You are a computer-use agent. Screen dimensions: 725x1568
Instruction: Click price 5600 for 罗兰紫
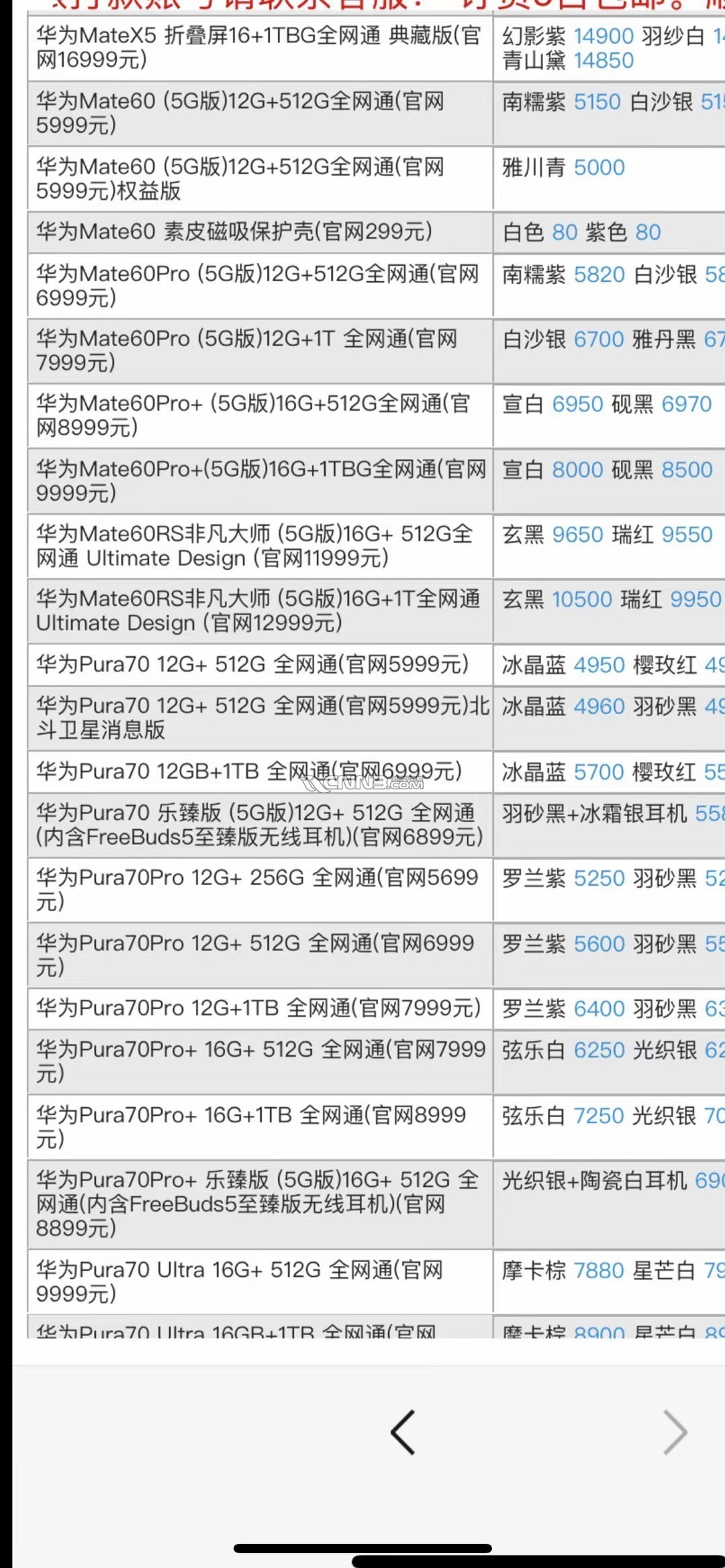(599, 945)
